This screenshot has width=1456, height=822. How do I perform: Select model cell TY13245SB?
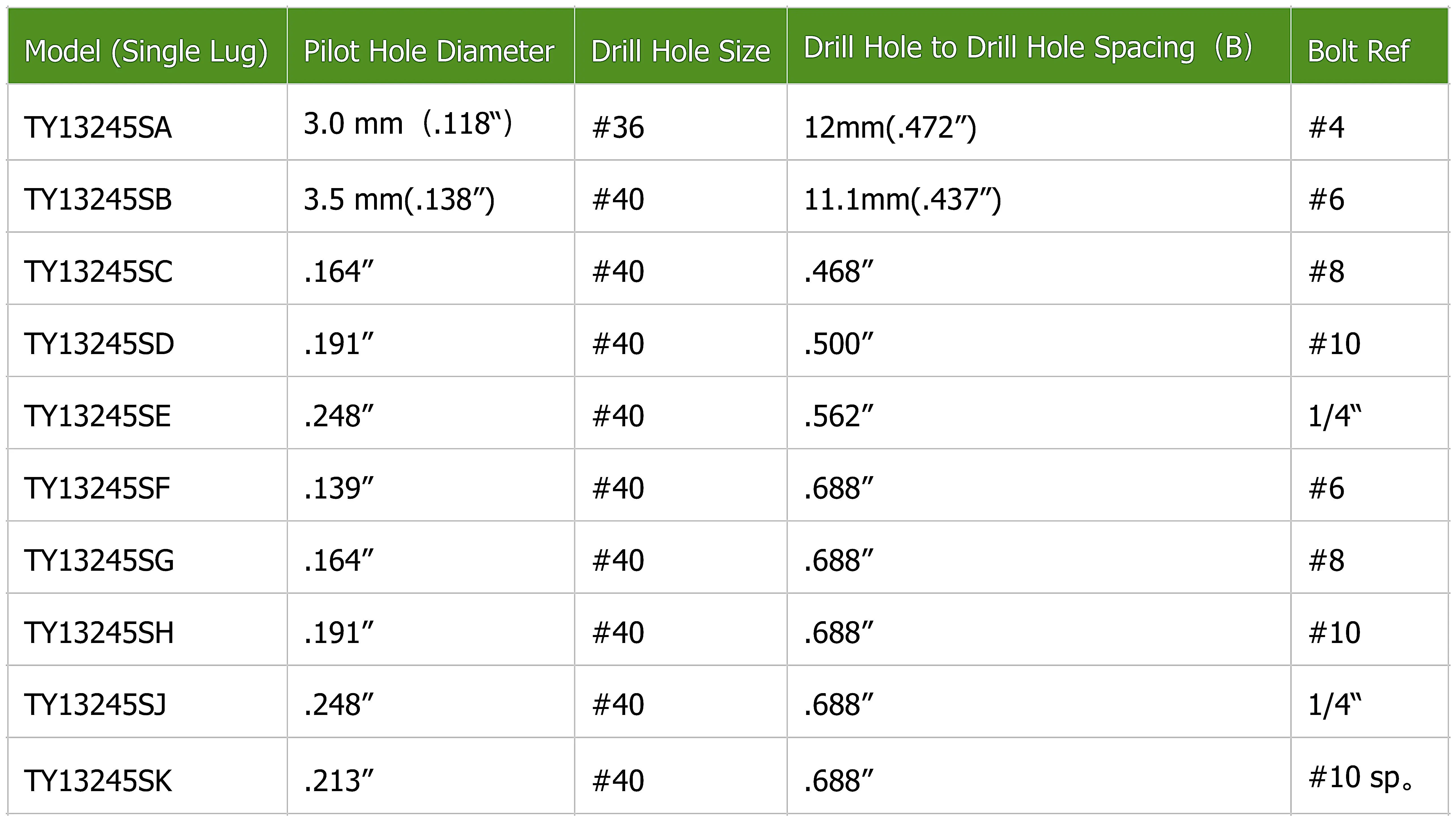pos(97,199)
